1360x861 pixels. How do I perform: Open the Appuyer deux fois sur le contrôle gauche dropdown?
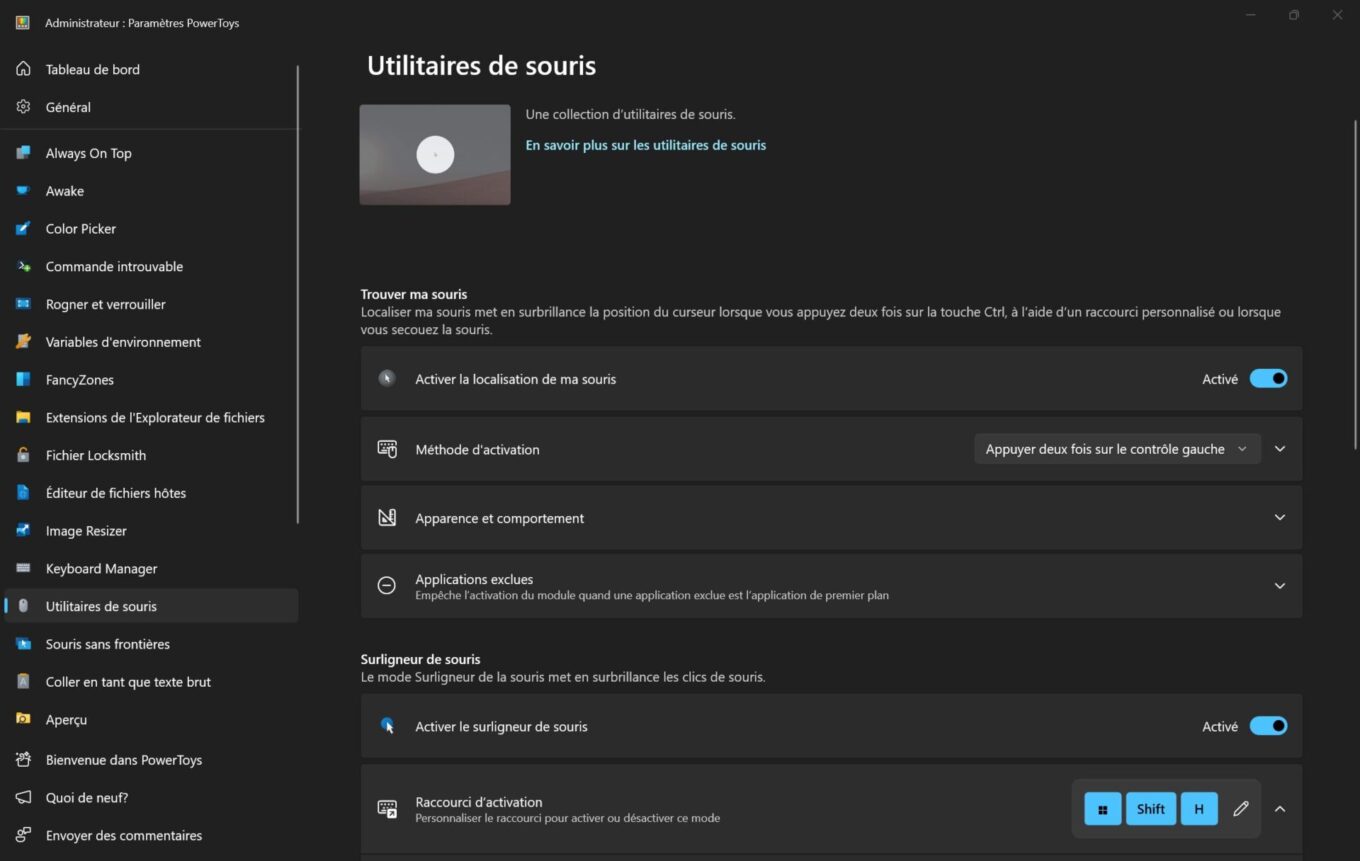click(1117, 449)
